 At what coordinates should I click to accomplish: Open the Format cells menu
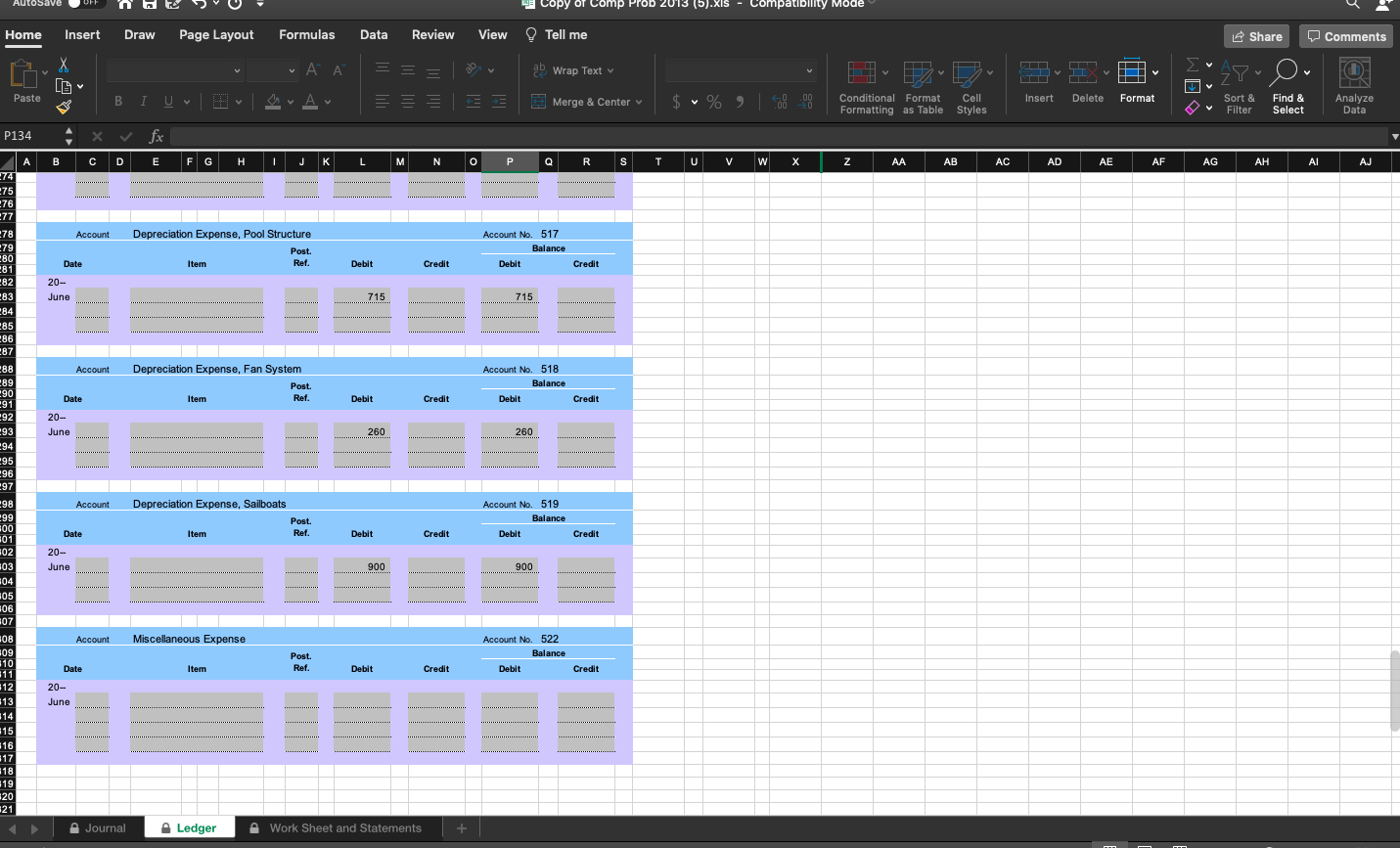click(1137, 81)
